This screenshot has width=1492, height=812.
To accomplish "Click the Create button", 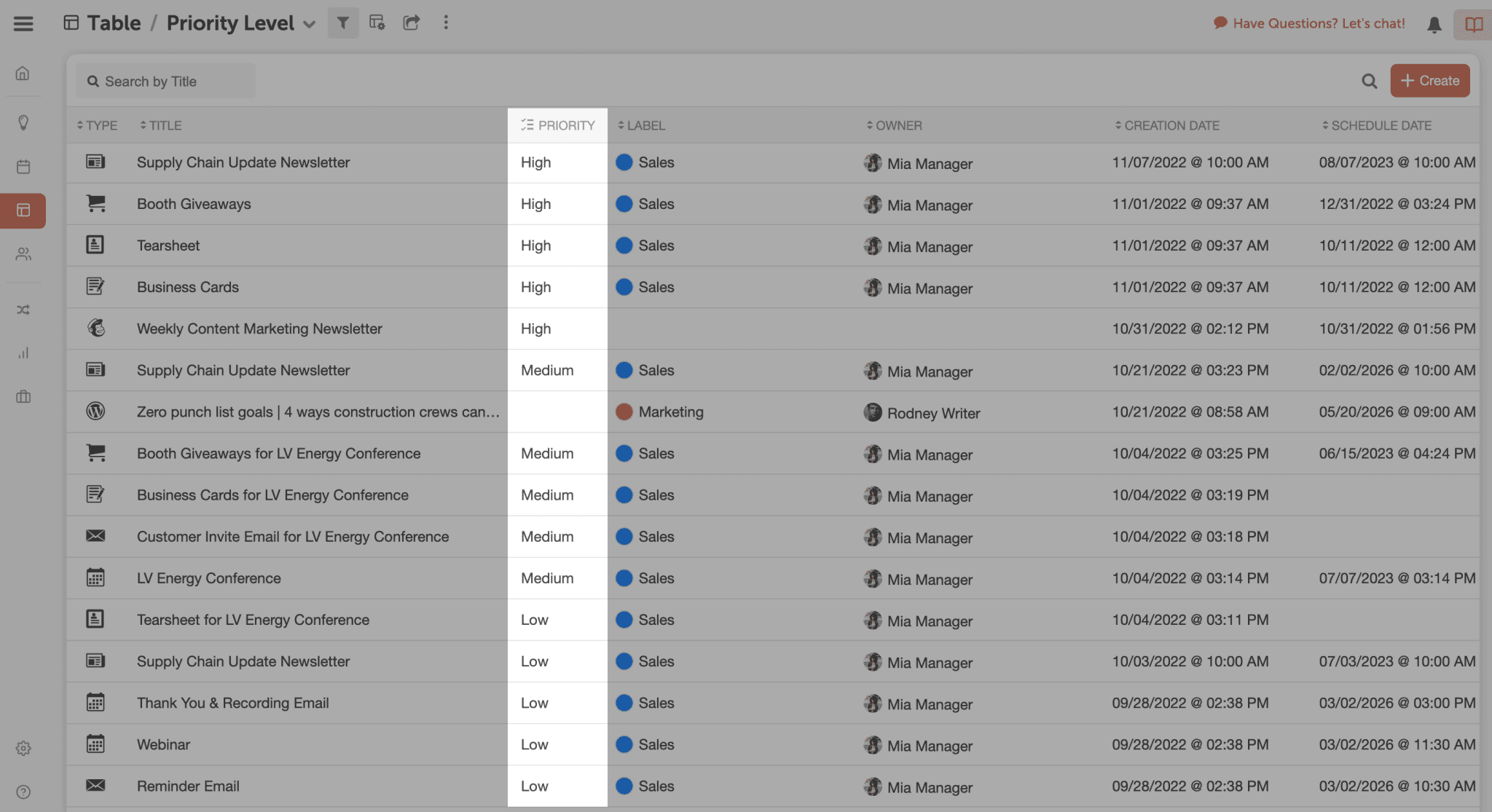I will tap(1429, 81).
